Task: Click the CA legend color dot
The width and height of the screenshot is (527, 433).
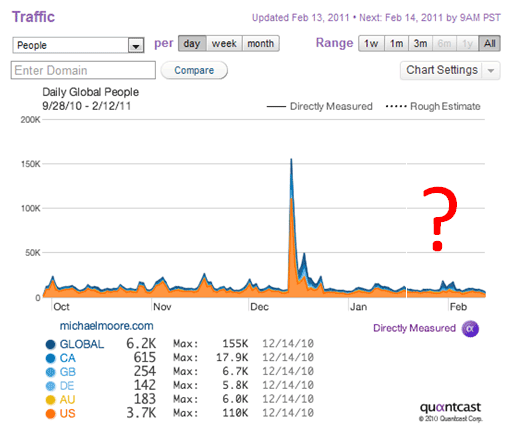Action: tap(50, 358)
